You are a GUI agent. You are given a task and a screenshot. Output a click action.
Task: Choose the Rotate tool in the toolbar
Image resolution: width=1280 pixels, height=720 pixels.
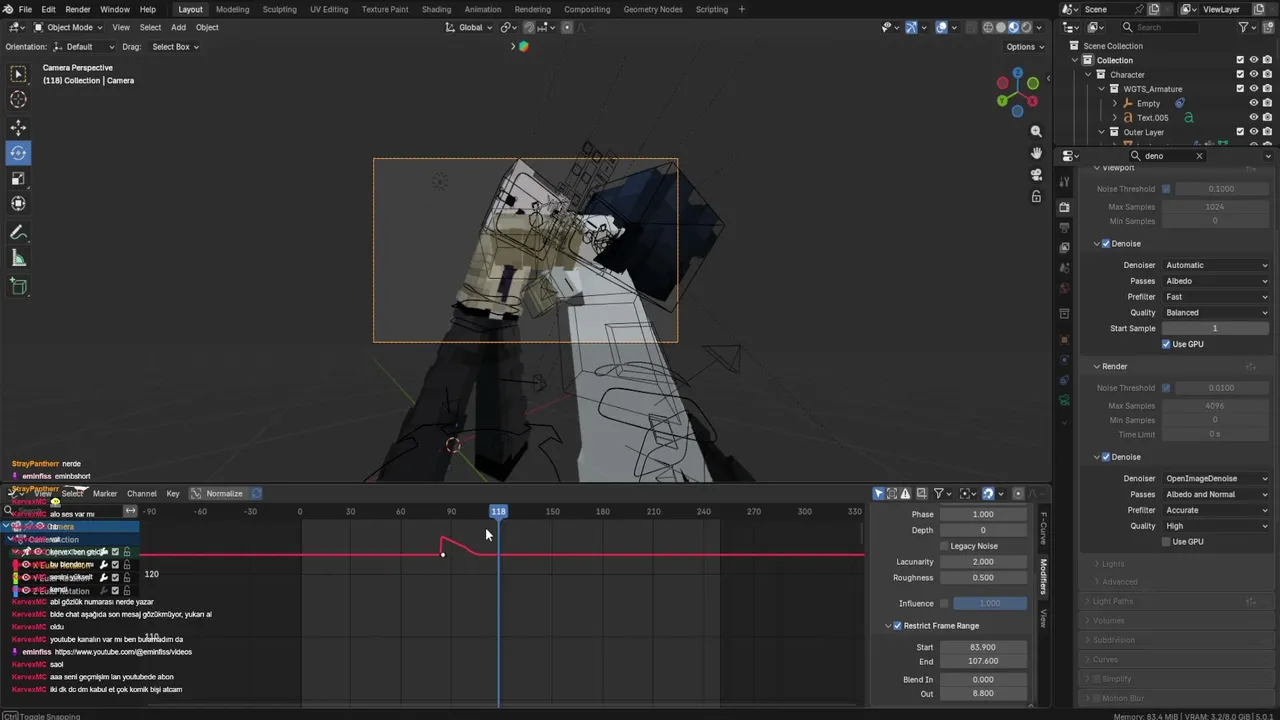pos(18,153)
